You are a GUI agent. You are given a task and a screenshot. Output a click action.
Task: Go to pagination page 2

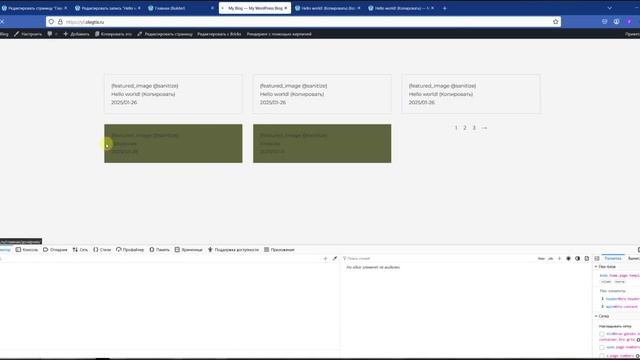tap(464, 128)
